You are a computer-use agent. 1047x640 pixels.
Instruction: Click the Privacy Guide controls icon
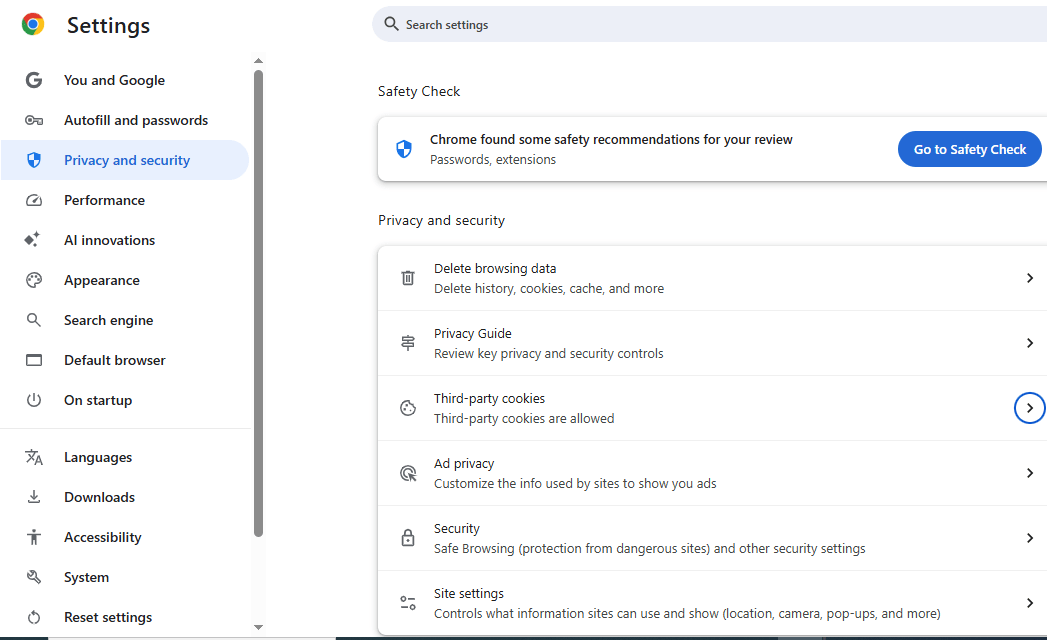click(407, 342)
